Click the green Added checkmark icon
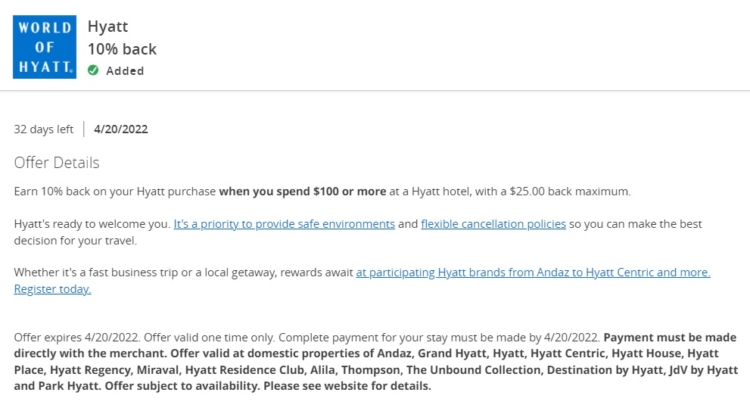This screenshot has height=408, width=750. coord(93,70)
